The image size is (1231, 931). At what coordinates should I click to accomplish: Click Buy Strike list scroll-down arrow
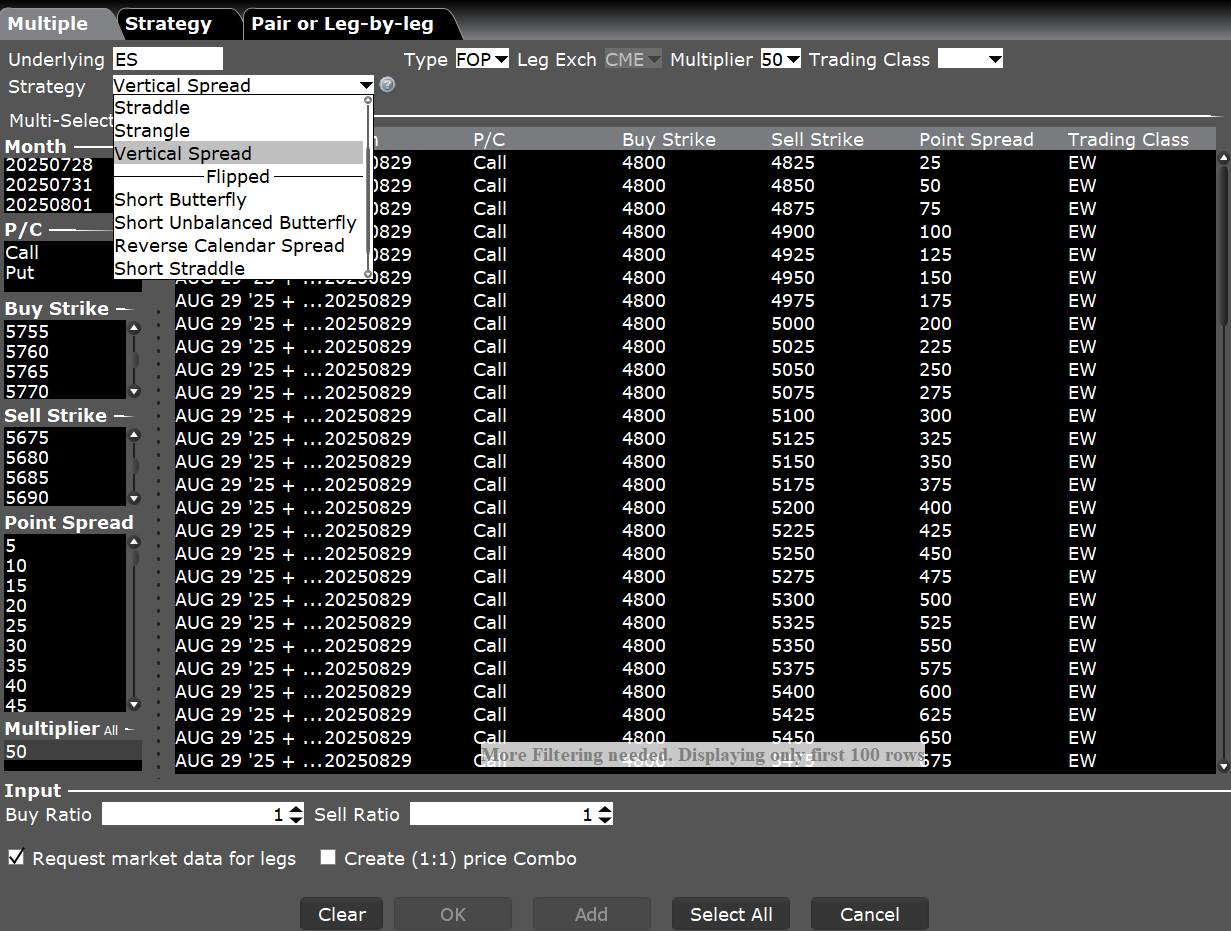[134, 391]
